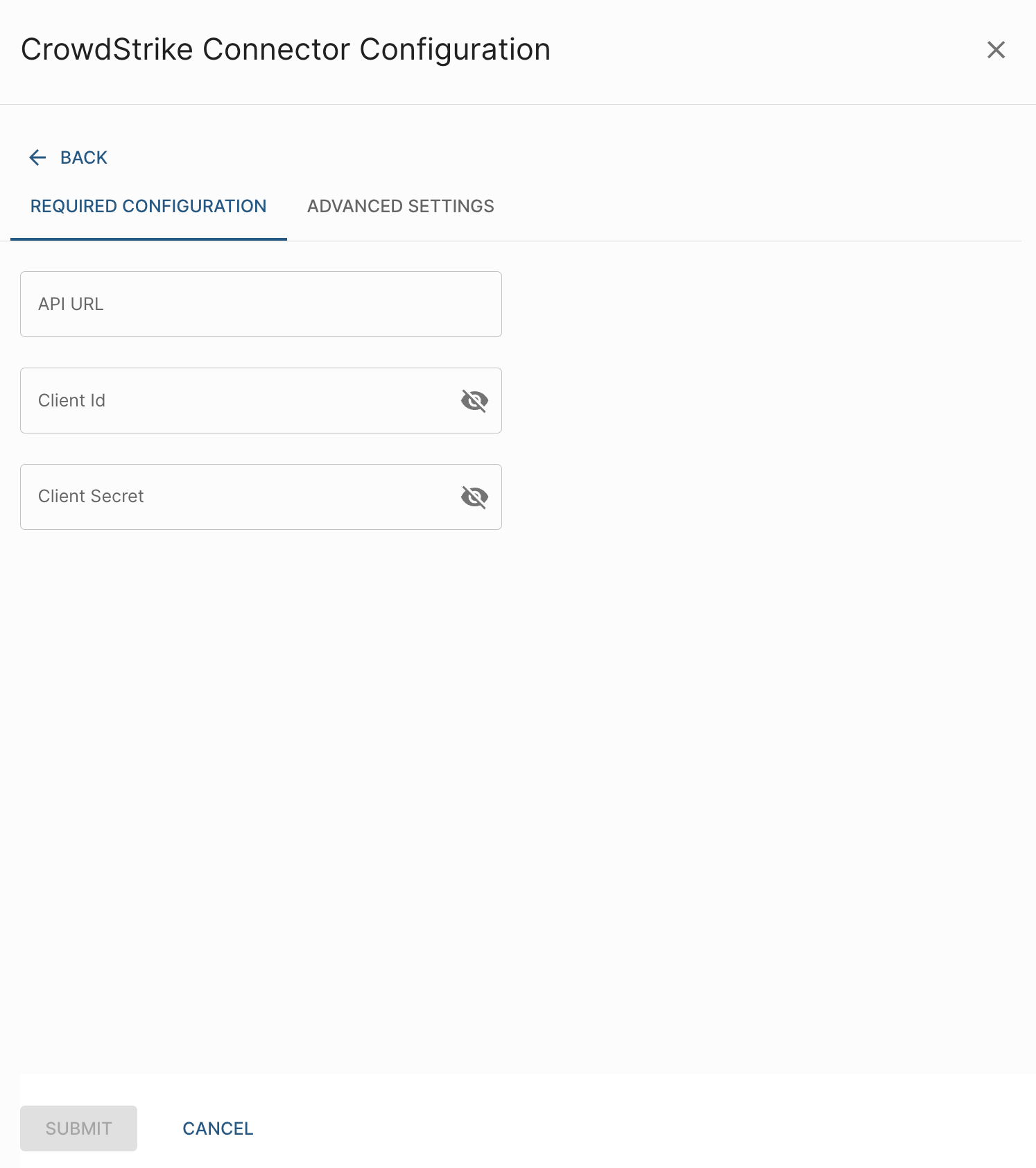Select the Required Configuration tab

tap(148, 206)
